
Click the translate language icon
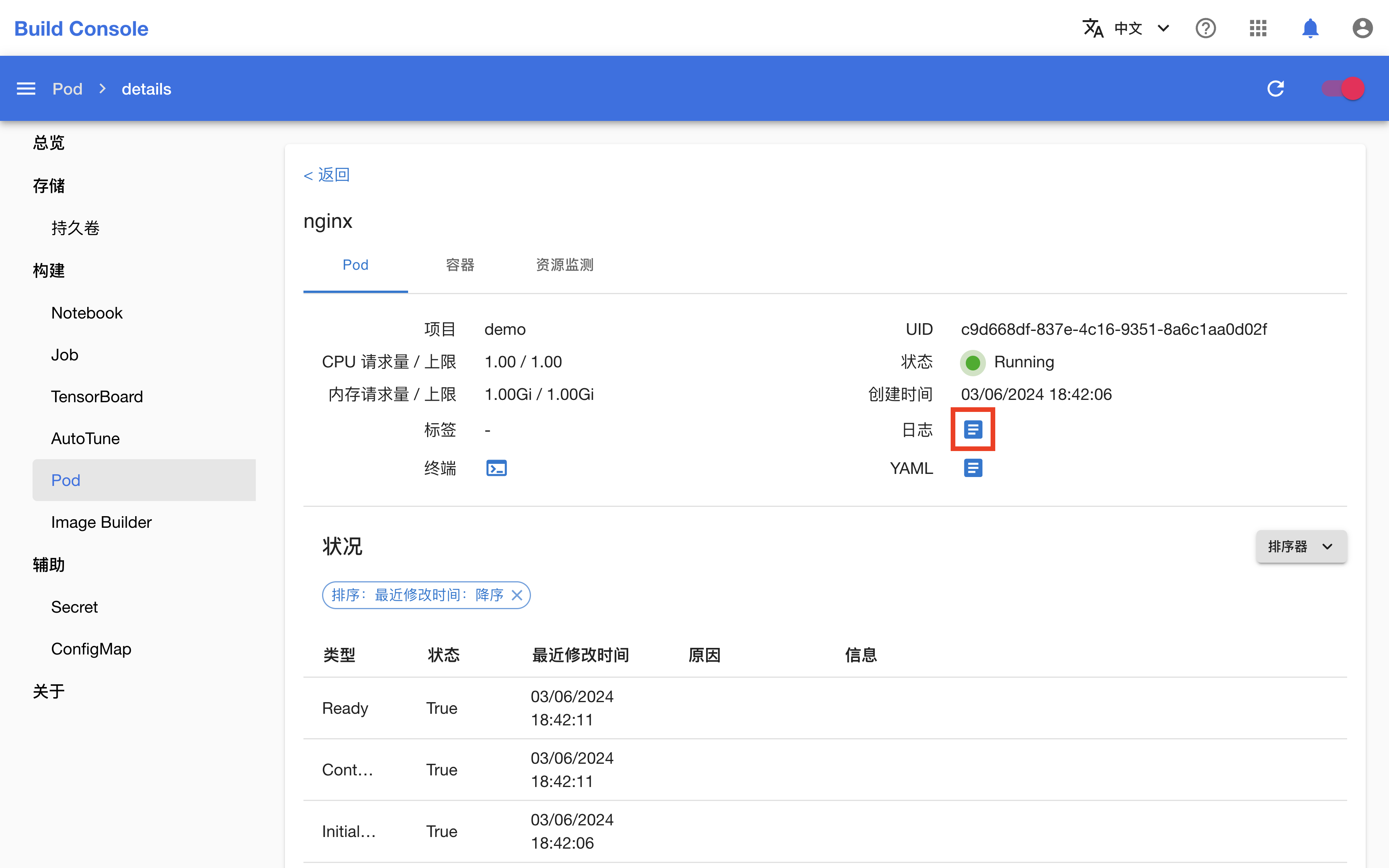[1093, 28]
